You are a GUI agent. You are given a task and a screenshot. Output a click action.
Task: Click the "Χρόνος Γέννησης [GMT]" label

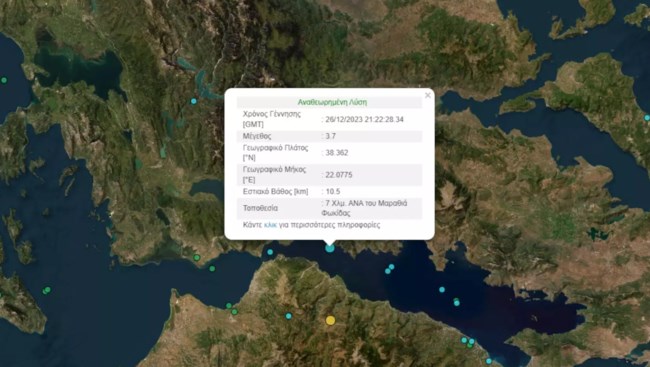[x=272, y=119]
